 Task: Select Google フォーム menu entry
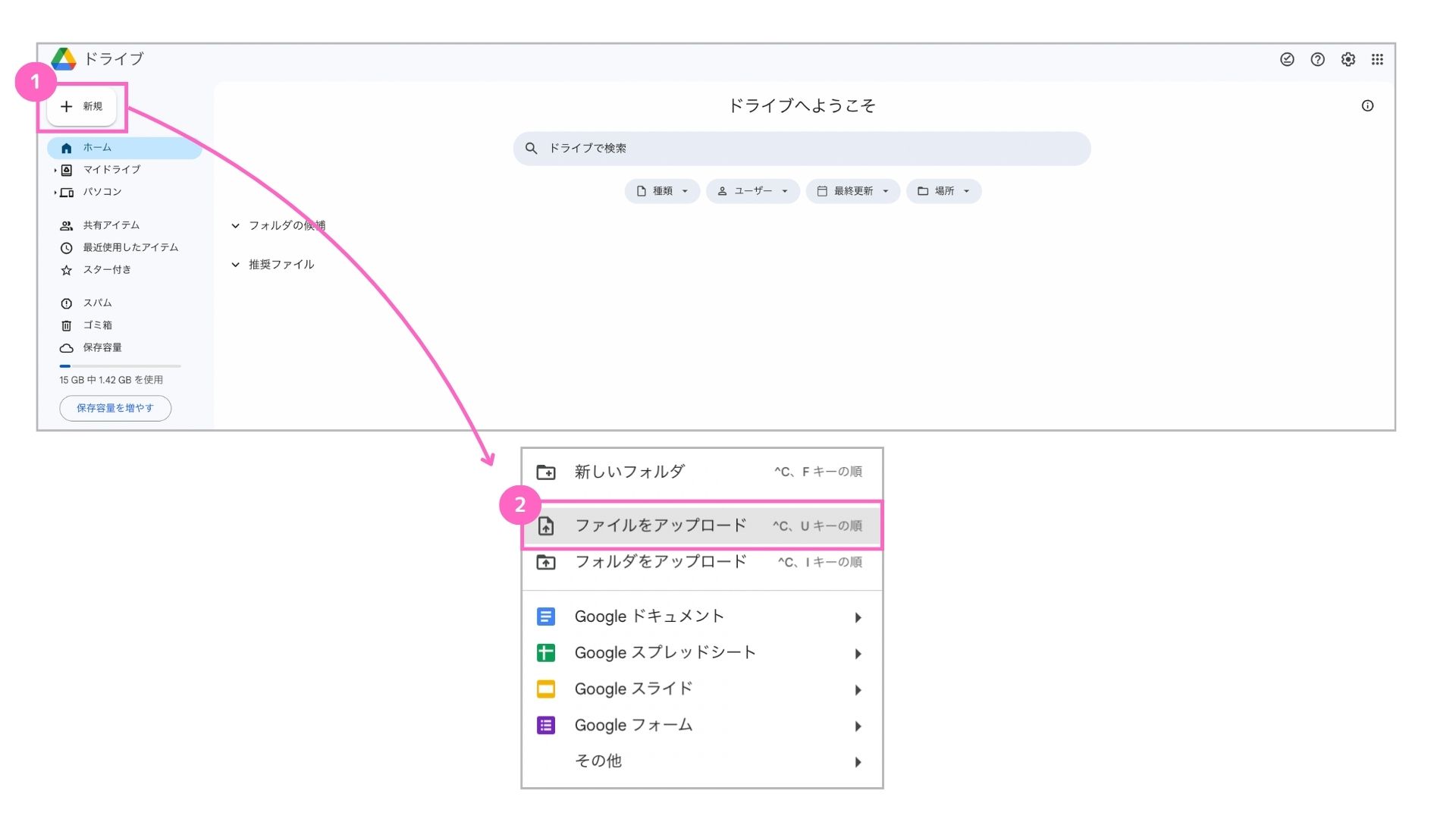[x=702, y=726]
